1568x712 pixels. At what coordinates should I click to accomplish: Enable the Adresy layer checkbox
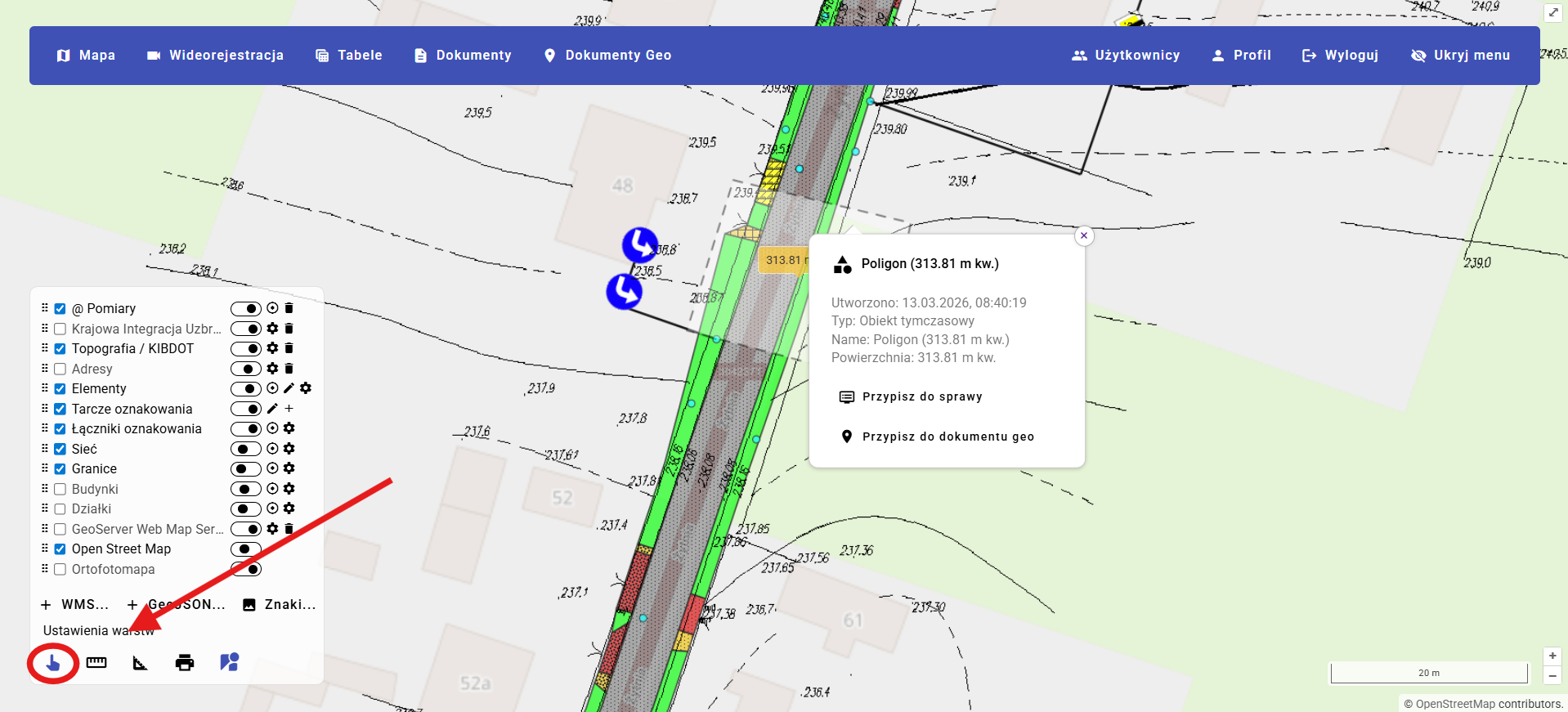coord(60,369)
